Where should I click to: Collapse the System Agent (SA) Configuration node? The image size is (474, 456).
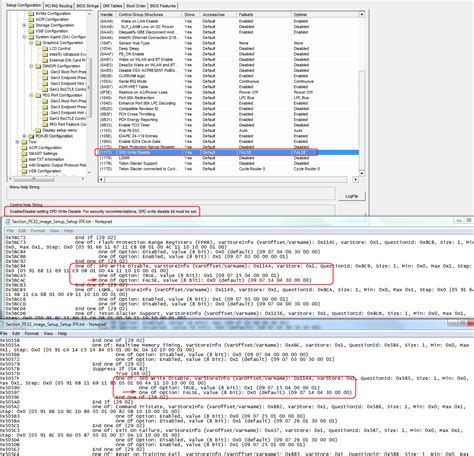[24, 37]
